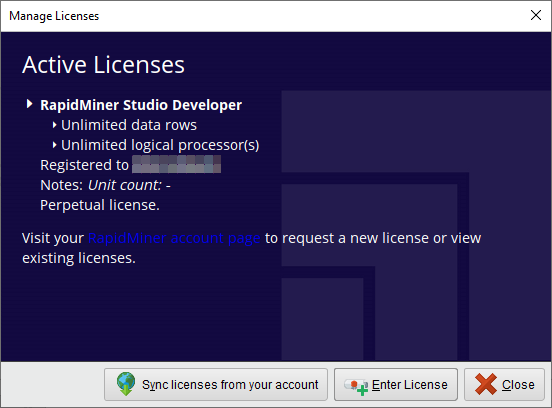Click the globe download sync icon
552x408 pixels.
click(x=126, y=384)
